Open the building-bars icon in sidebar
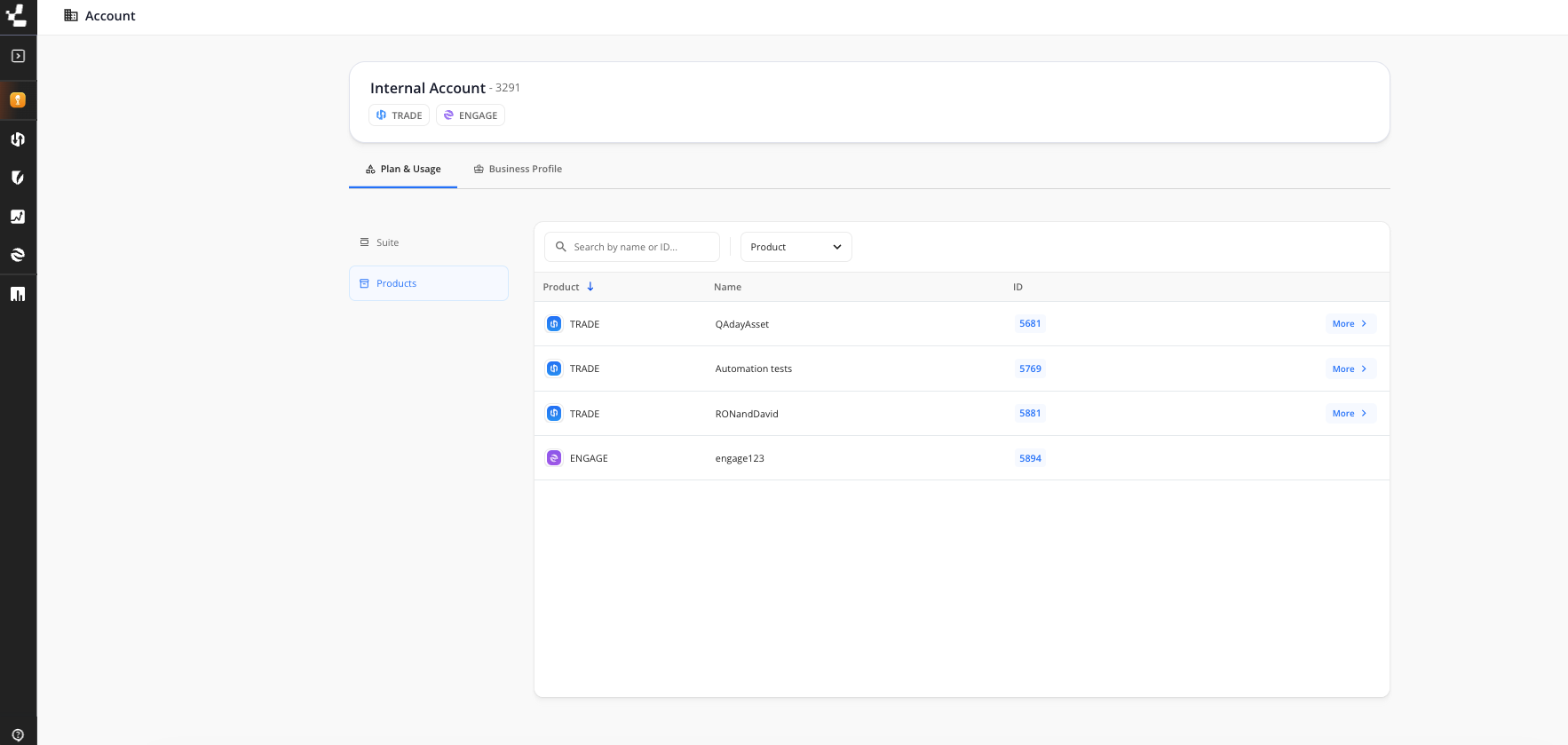 [18, 294]
